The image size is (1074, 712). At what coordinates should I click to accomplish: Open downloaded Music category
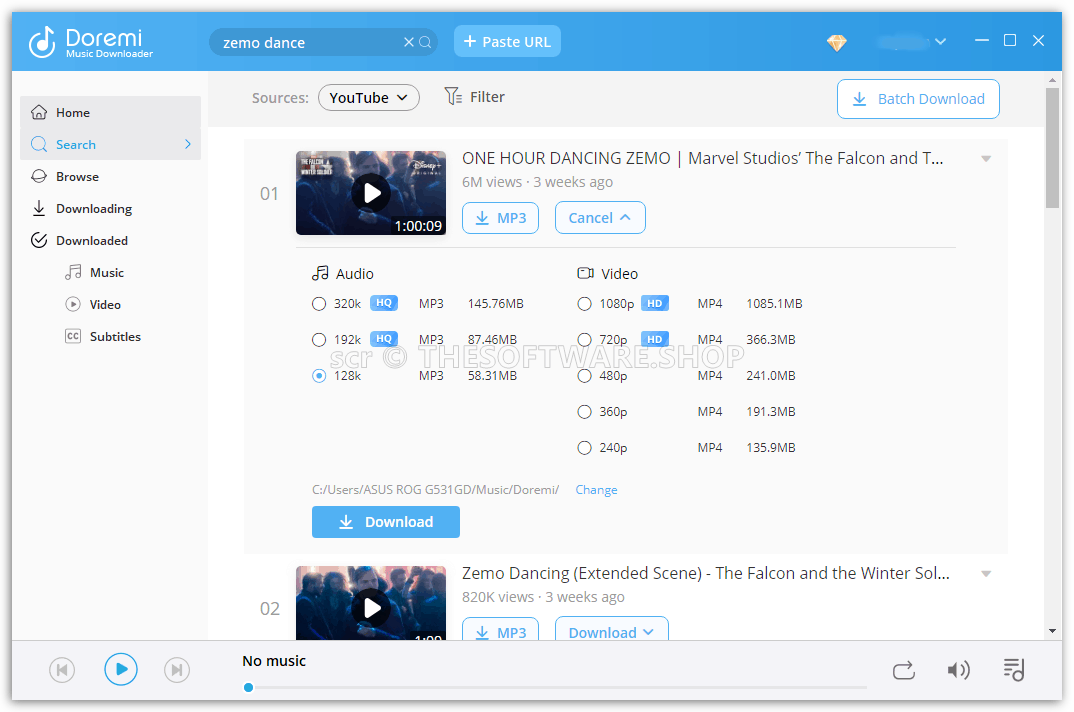(95, 273)
